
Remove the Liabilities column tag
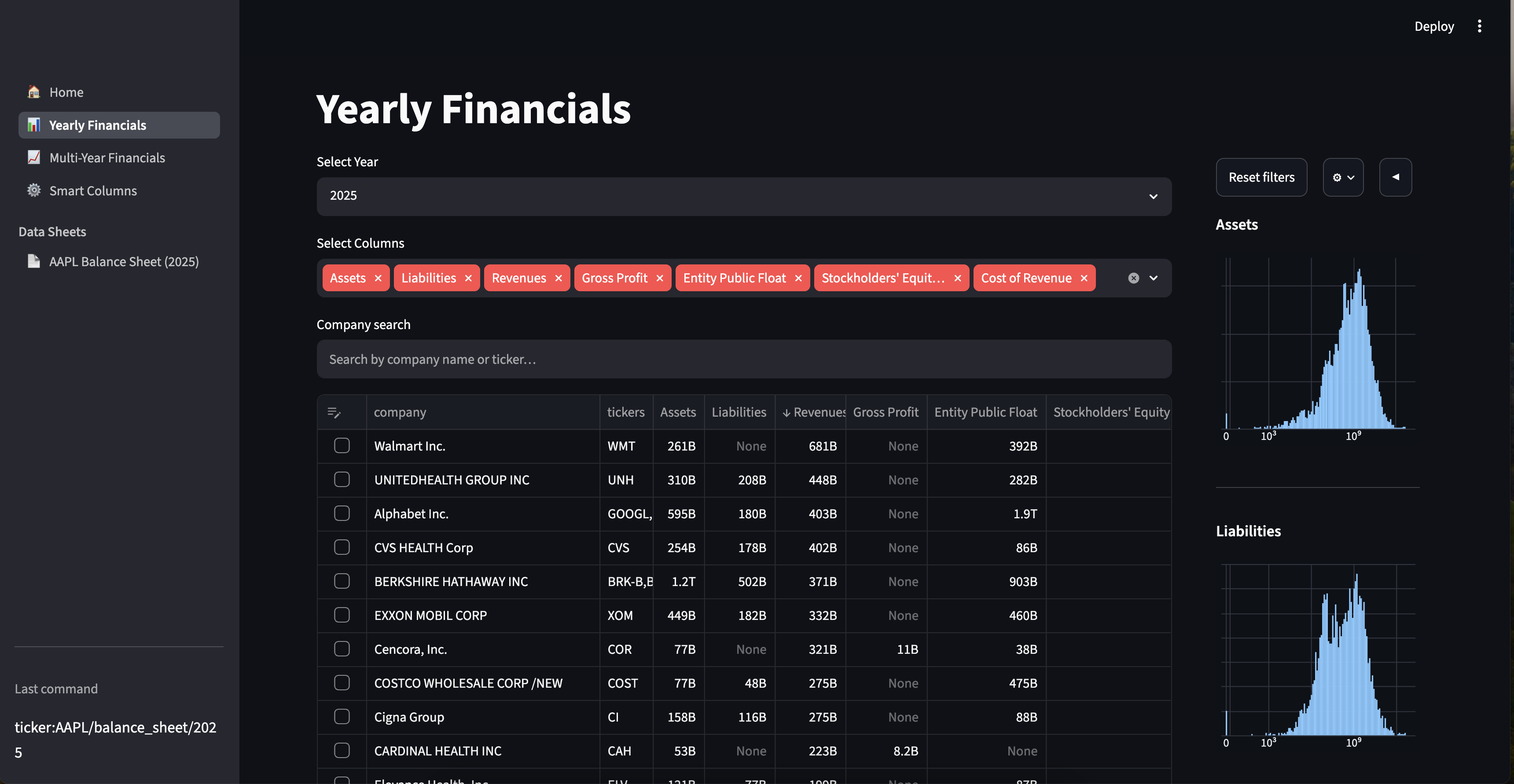click(x=468, y=278)
